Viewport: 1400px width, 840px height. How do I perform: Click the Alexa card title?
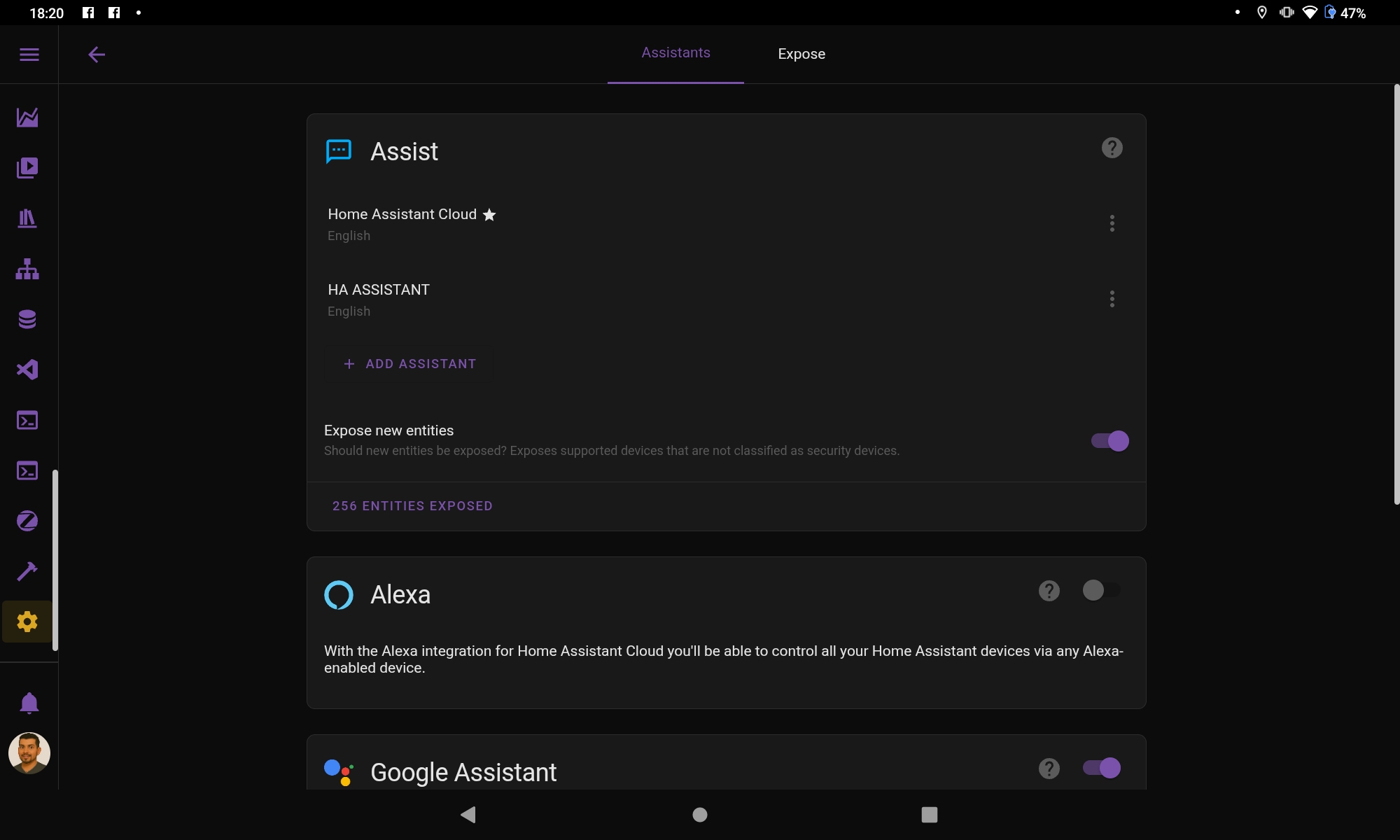point(400,595)
